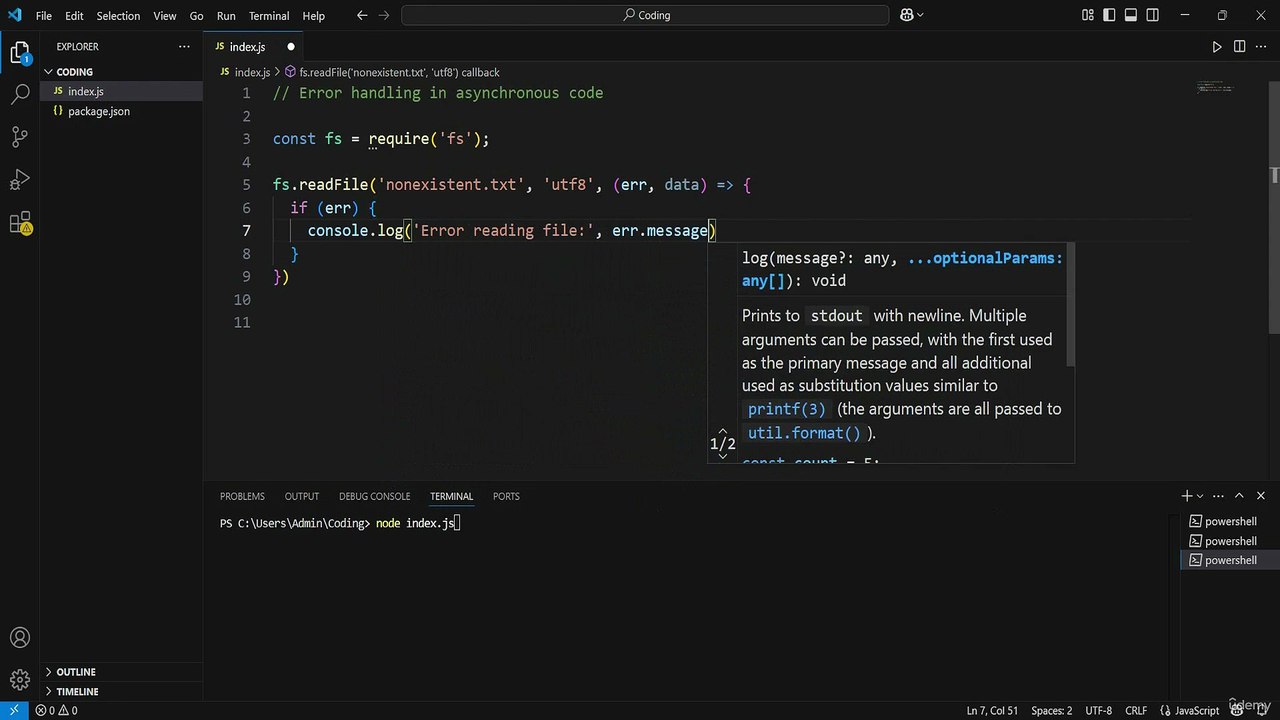Open the Help menu
Image resolution: width=1280 pixels, height=720 pixels.
(x=314, y=16)
